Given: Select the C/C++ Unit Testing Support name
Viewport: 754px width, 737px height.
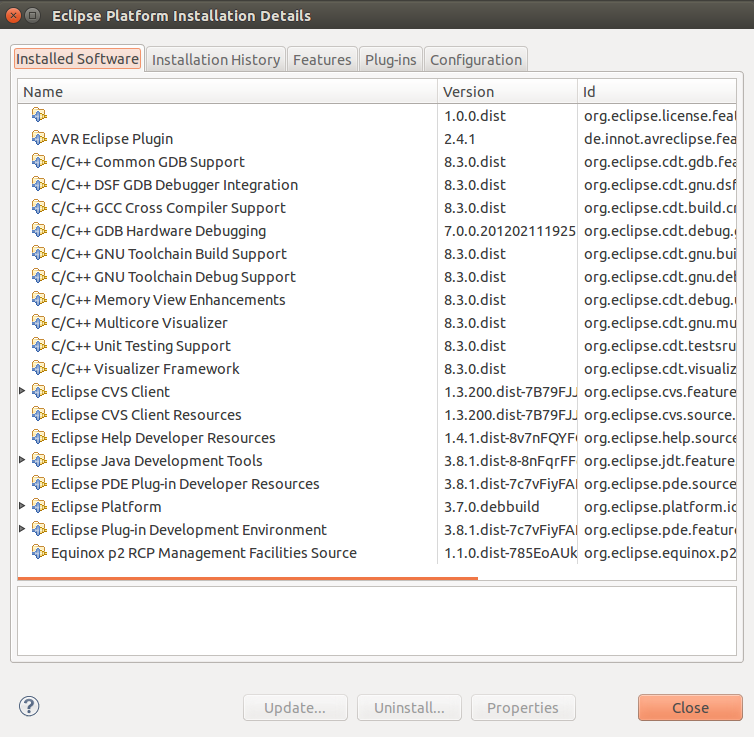Looking at the screenshot, I should click(x=141, y=346).
